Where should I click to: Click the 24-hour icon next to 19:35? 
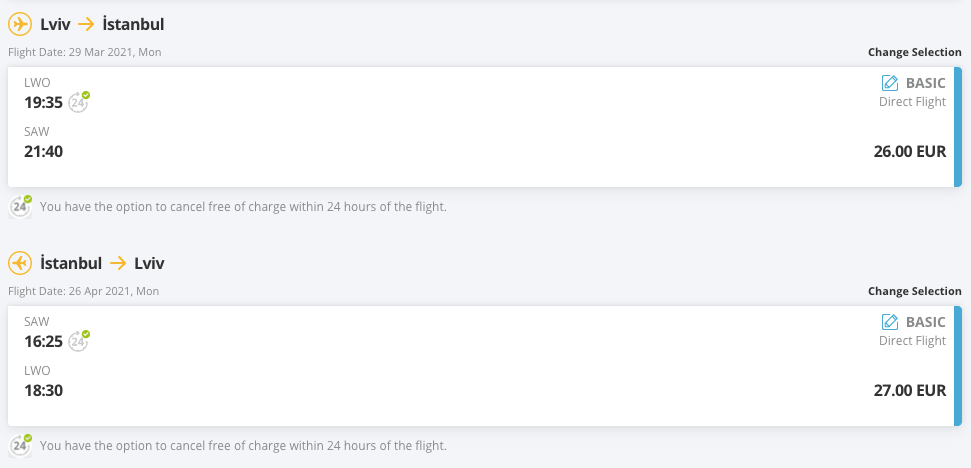(x=79, y=102)
